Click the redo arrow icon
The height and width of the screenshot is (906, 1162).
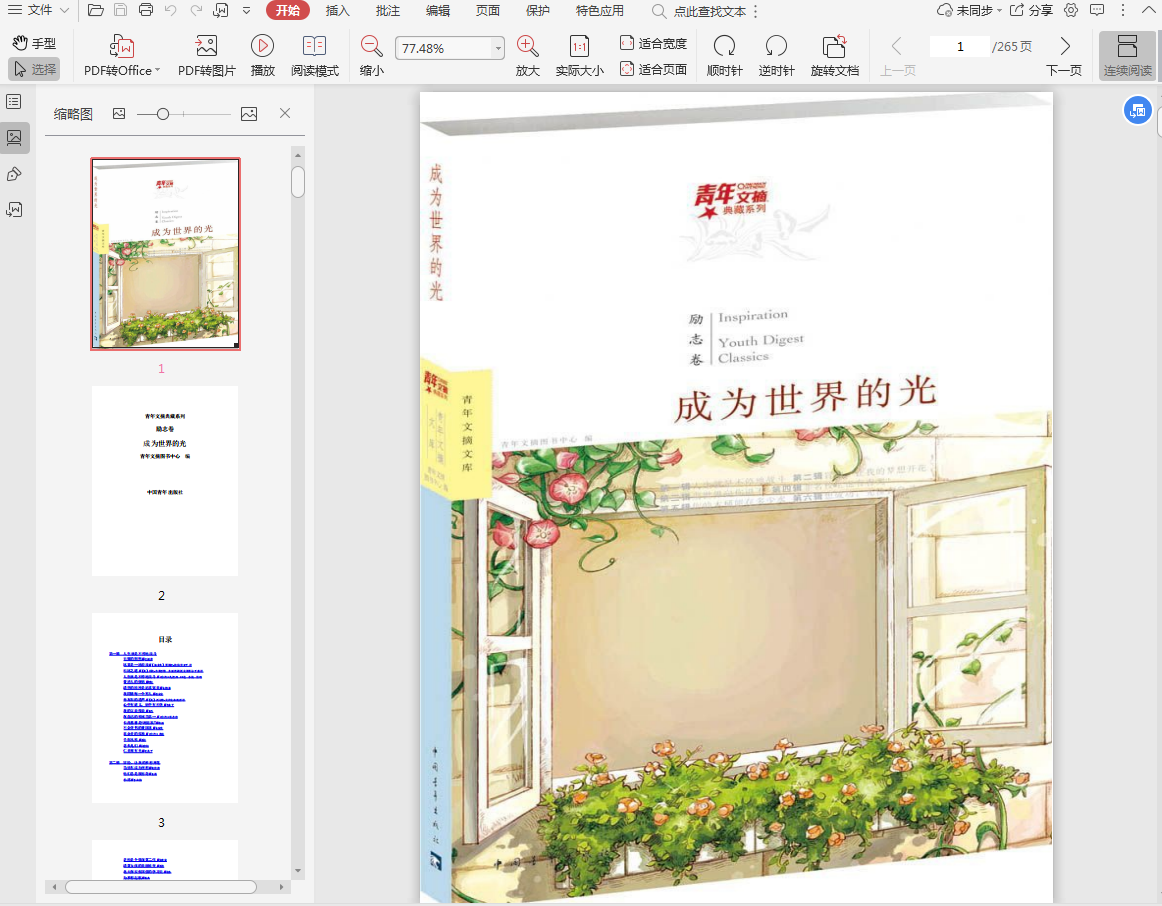click(x=196, y=10)
